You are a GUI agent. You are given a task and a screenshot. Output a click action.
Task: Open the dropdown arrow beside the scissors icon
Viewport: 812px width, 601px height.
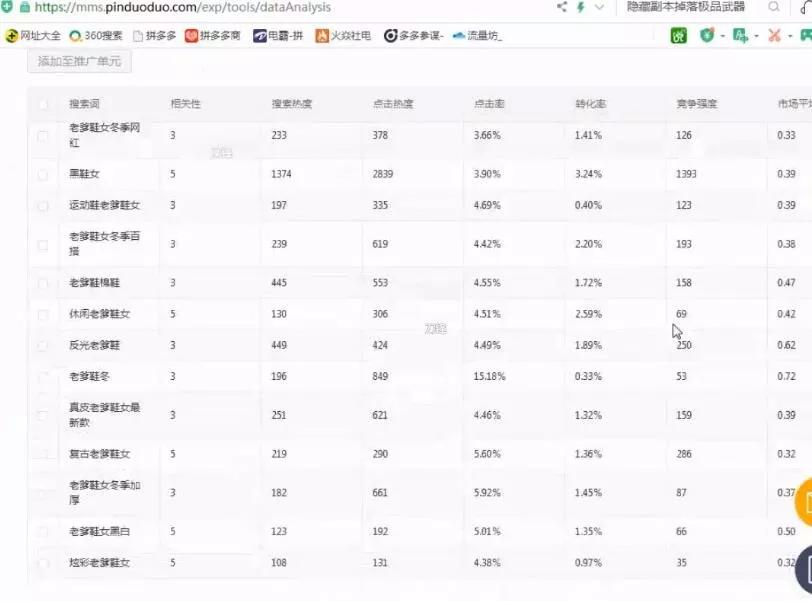tap(790, 36)
